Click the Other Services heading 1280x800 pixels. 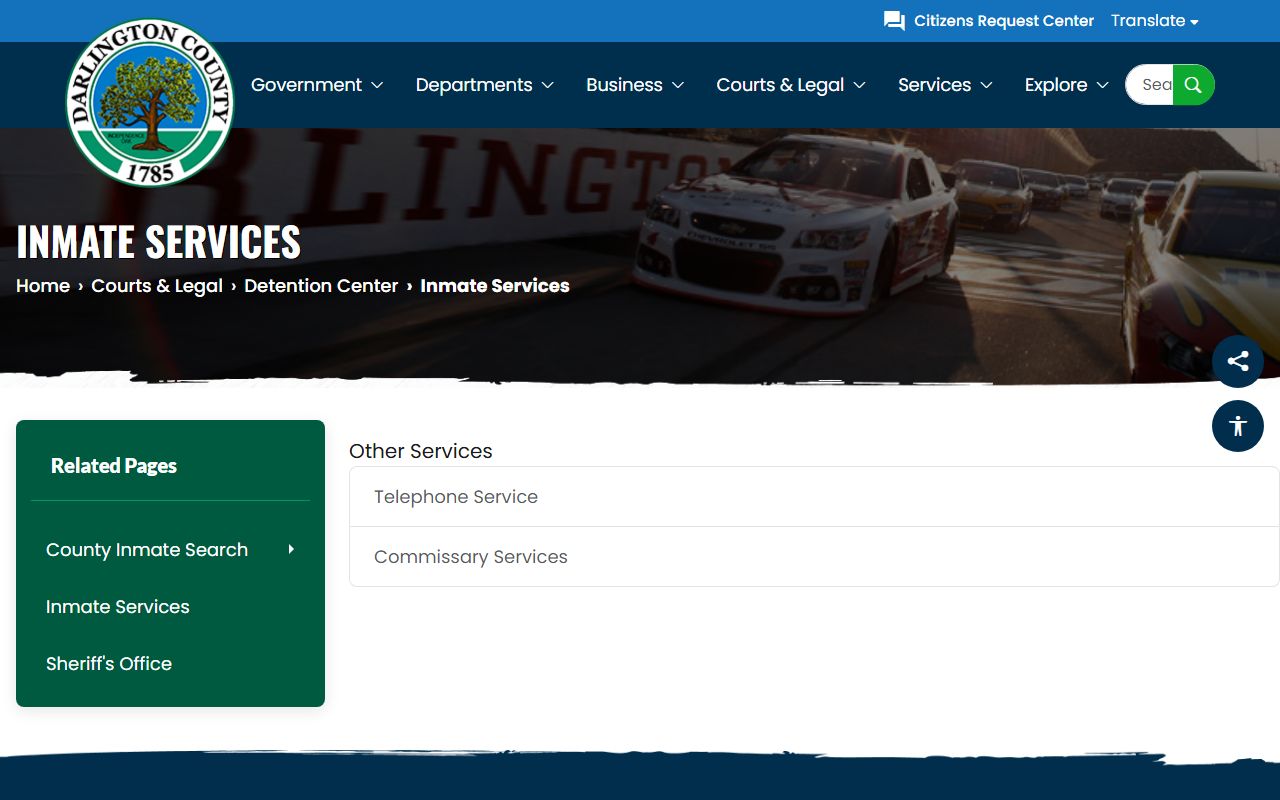[x=421, y=451]
